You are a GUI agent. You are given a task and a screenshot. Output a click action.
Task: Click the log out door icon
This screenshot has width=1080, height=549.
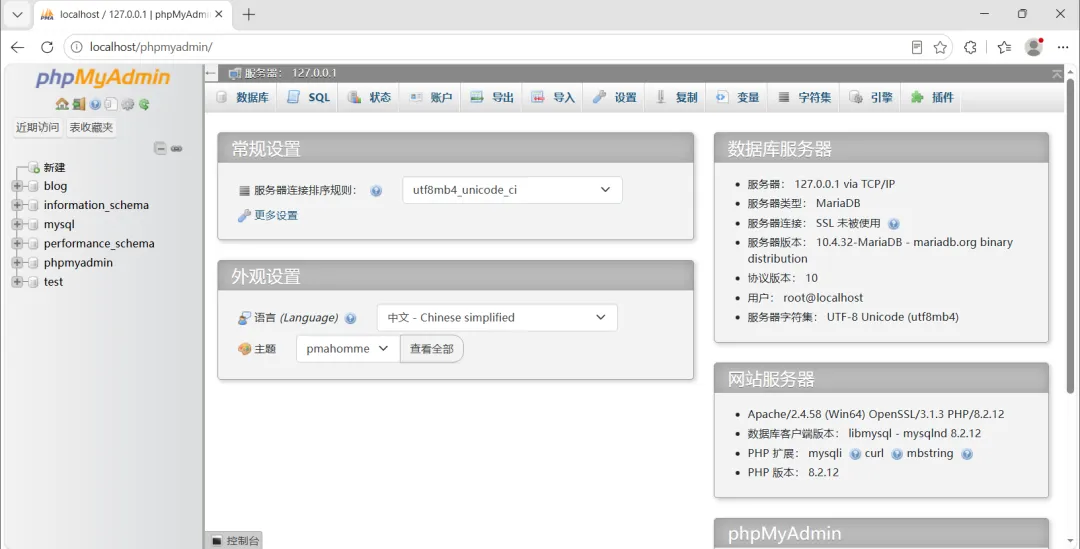click(x=79, y=104)
